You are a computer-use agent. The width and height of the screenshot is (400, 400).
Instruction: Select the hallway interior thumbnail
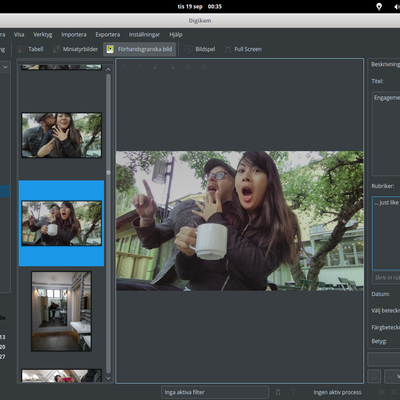point(61,311)
